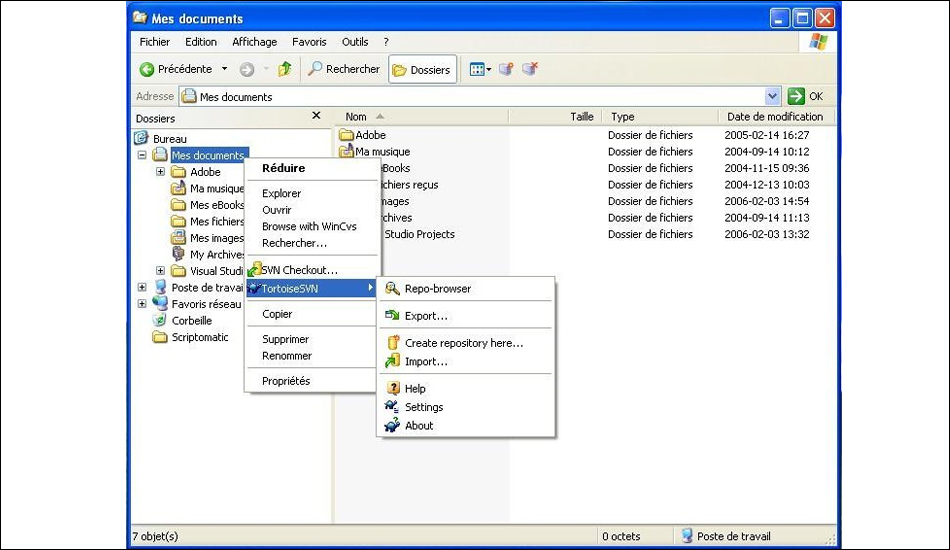Select Mes eBooks in folder tree
950x550 pixels.
(216, 205)
